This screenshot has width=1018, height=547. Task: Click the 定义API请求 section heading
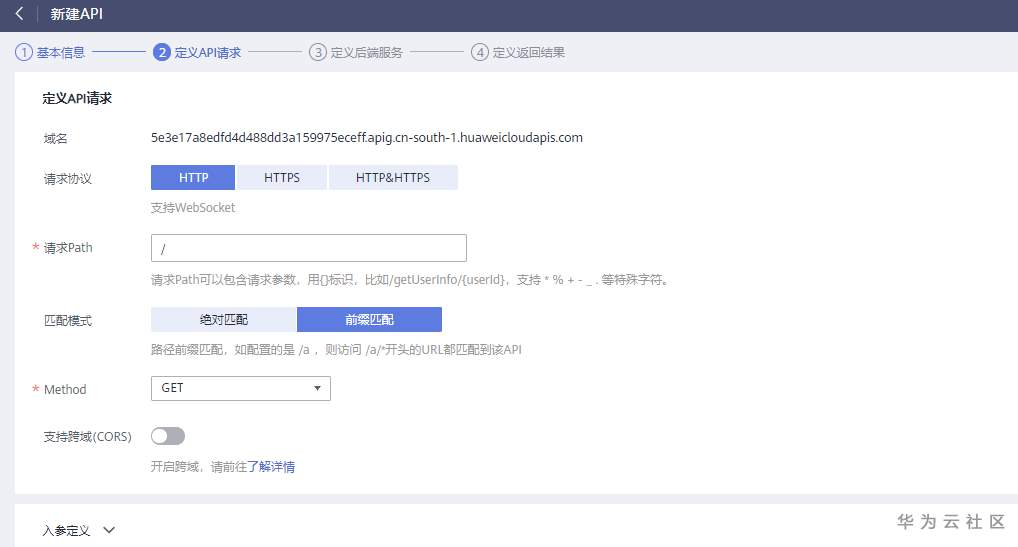pyautogui.click(x=77, y=99)
